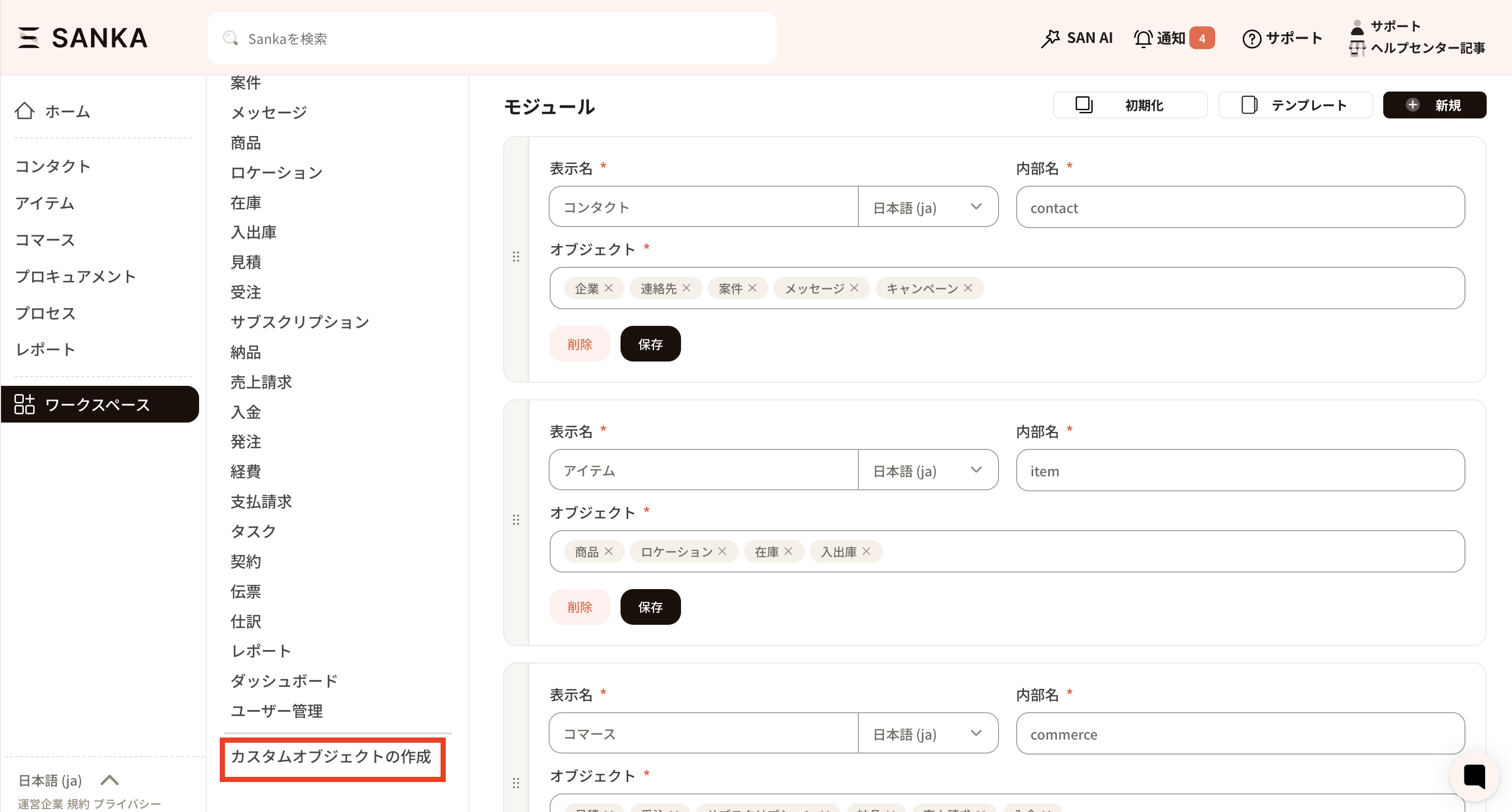Screen dimensions: 1512x812
Task: Grab drag handle of contact module
Action: [x=516, y=257]
